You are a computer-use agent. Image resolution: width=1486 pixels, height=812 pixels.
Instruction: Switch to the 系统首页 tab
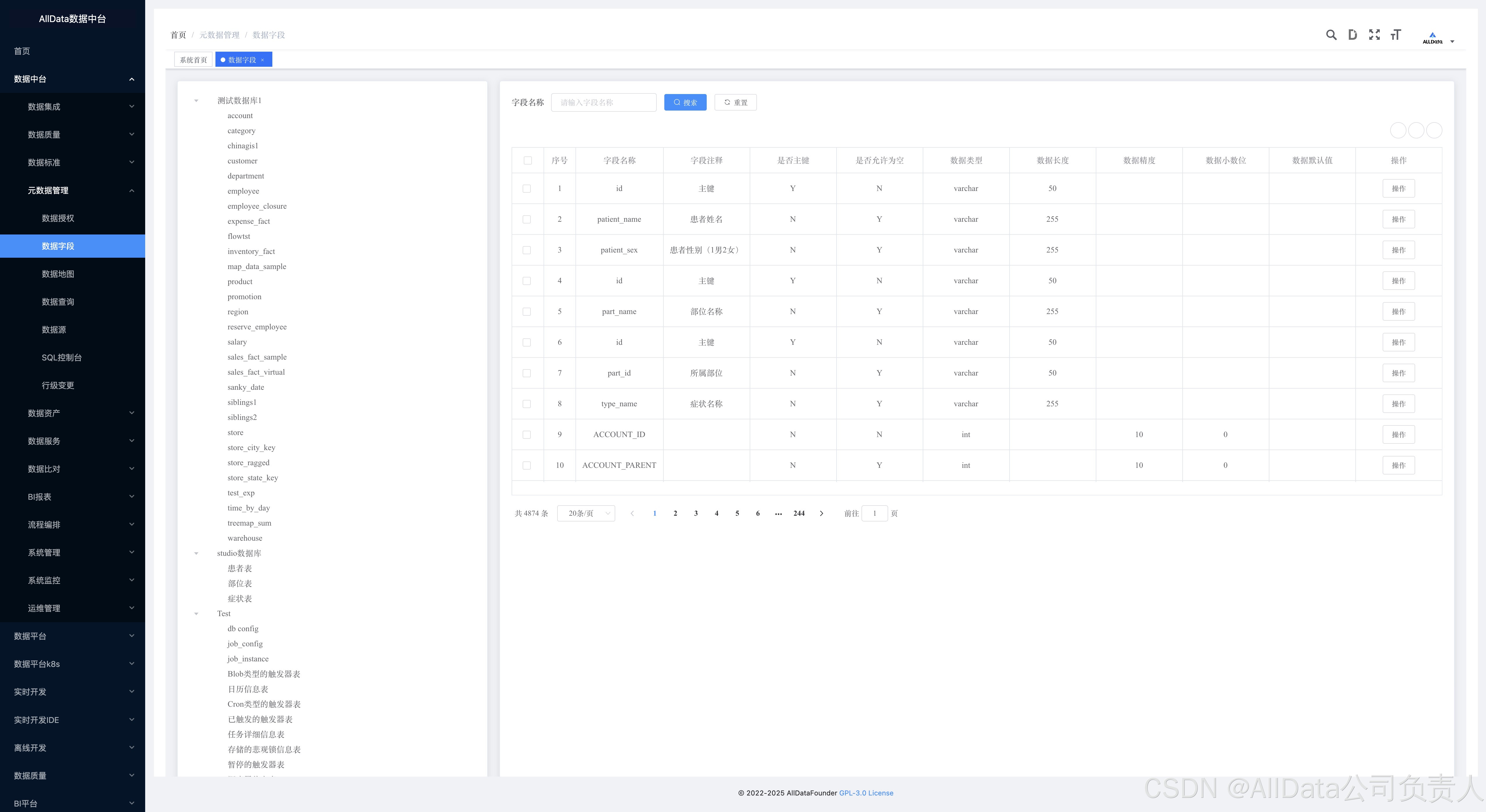pos(193,60)
